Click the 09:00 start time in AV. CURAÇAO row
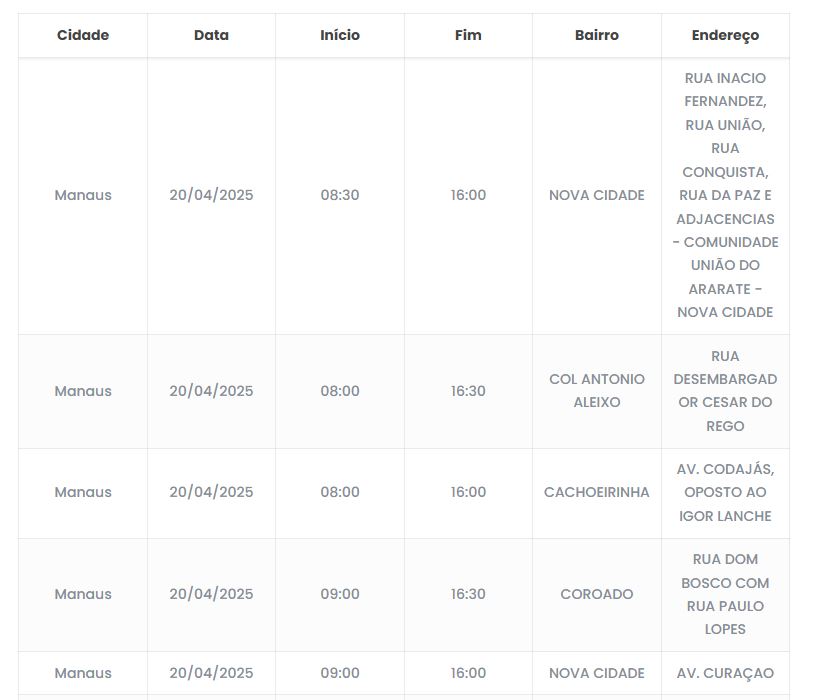Image resolution: width=822 pixels, height=700 pixels. coord(340,673)
